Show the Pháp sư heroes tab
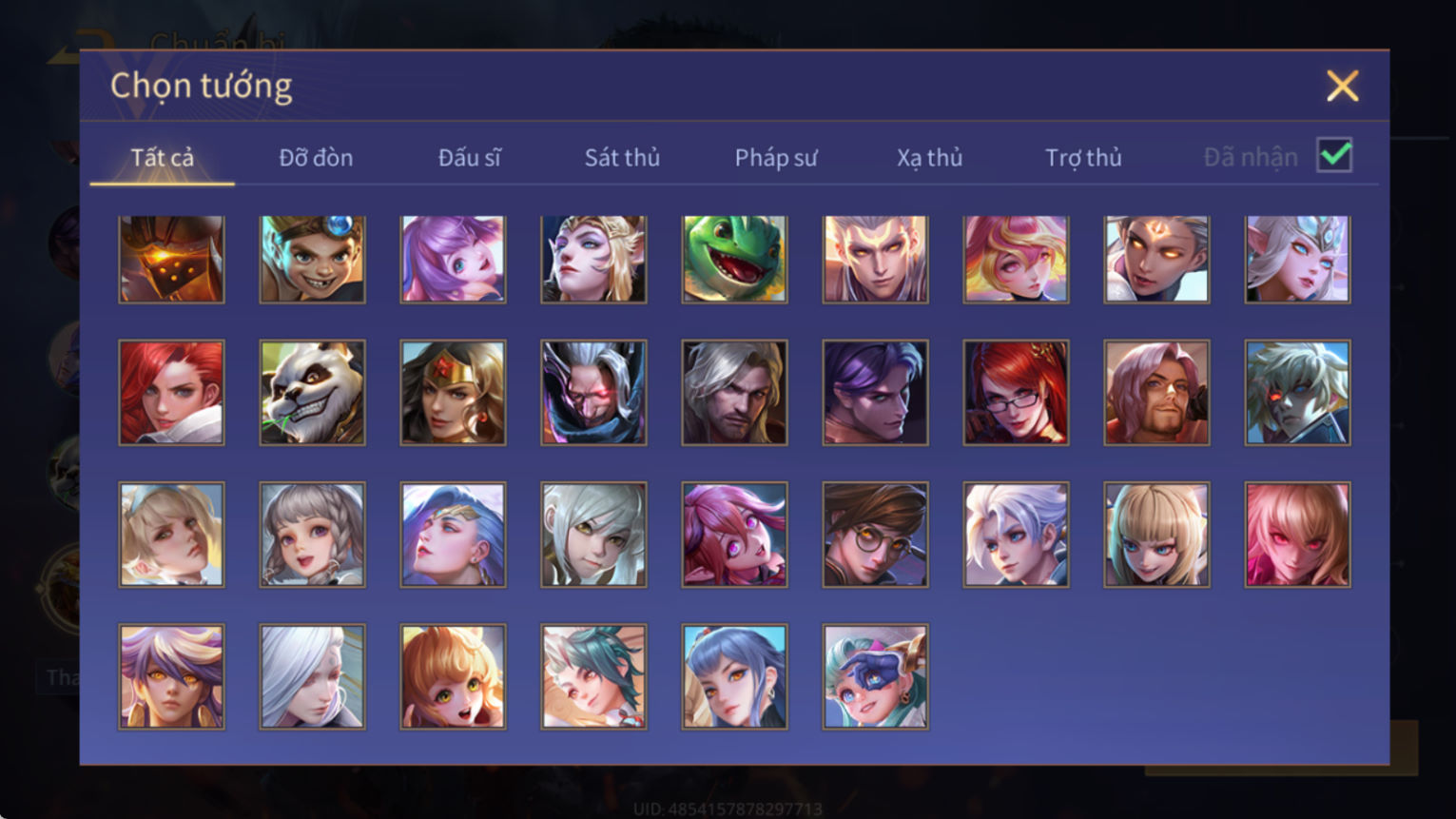The width and height of the screenshot is (1456, 819). (x=776, y=157)
